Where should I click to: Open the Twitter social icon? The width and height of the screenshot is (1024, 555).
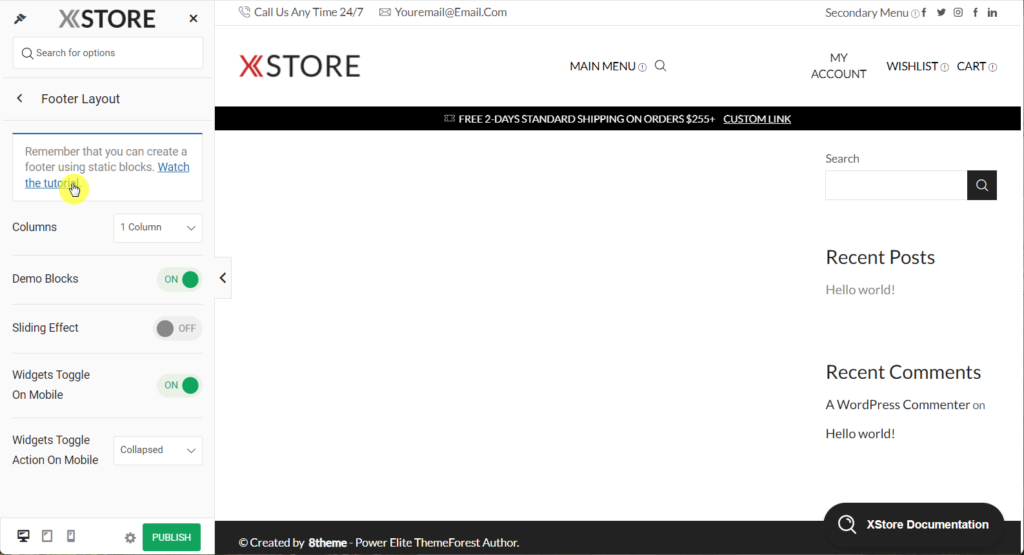point(941,12)
